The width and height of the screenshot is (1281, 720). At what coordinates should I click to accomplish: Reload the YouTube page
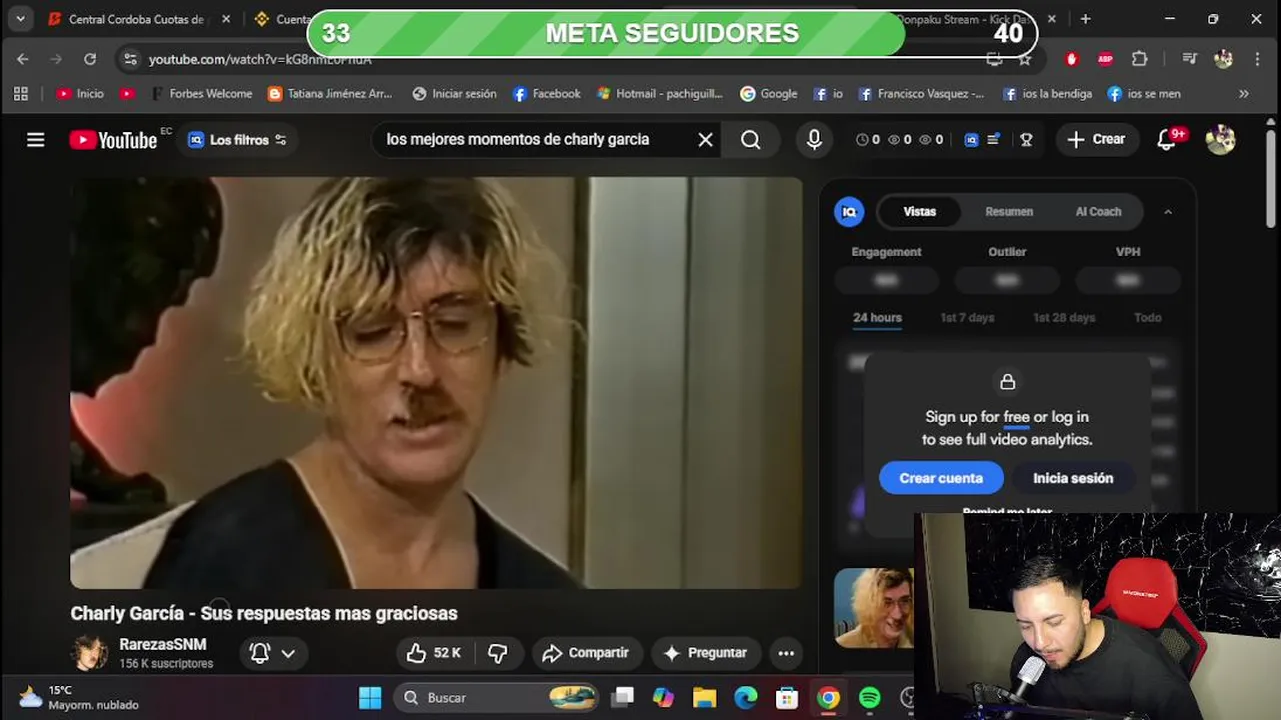point(90,59)
